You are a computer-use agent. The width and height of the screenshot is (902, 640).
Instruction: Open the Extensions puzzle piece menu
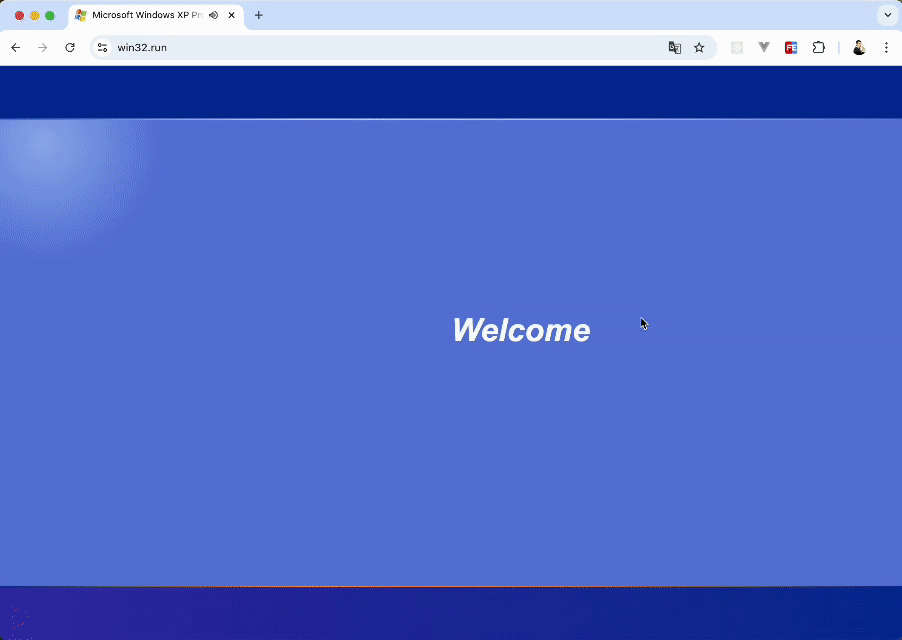(x=818, y=47)
